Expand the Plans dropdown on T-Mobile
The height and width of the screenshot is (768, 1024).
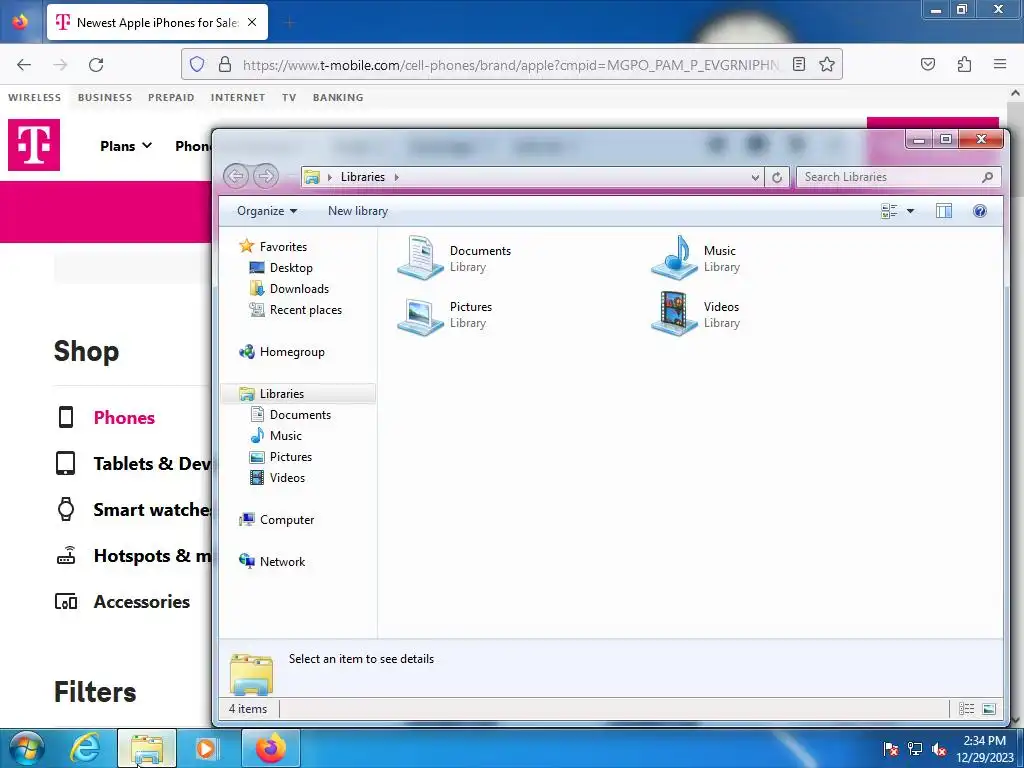(x=126, y=146)
